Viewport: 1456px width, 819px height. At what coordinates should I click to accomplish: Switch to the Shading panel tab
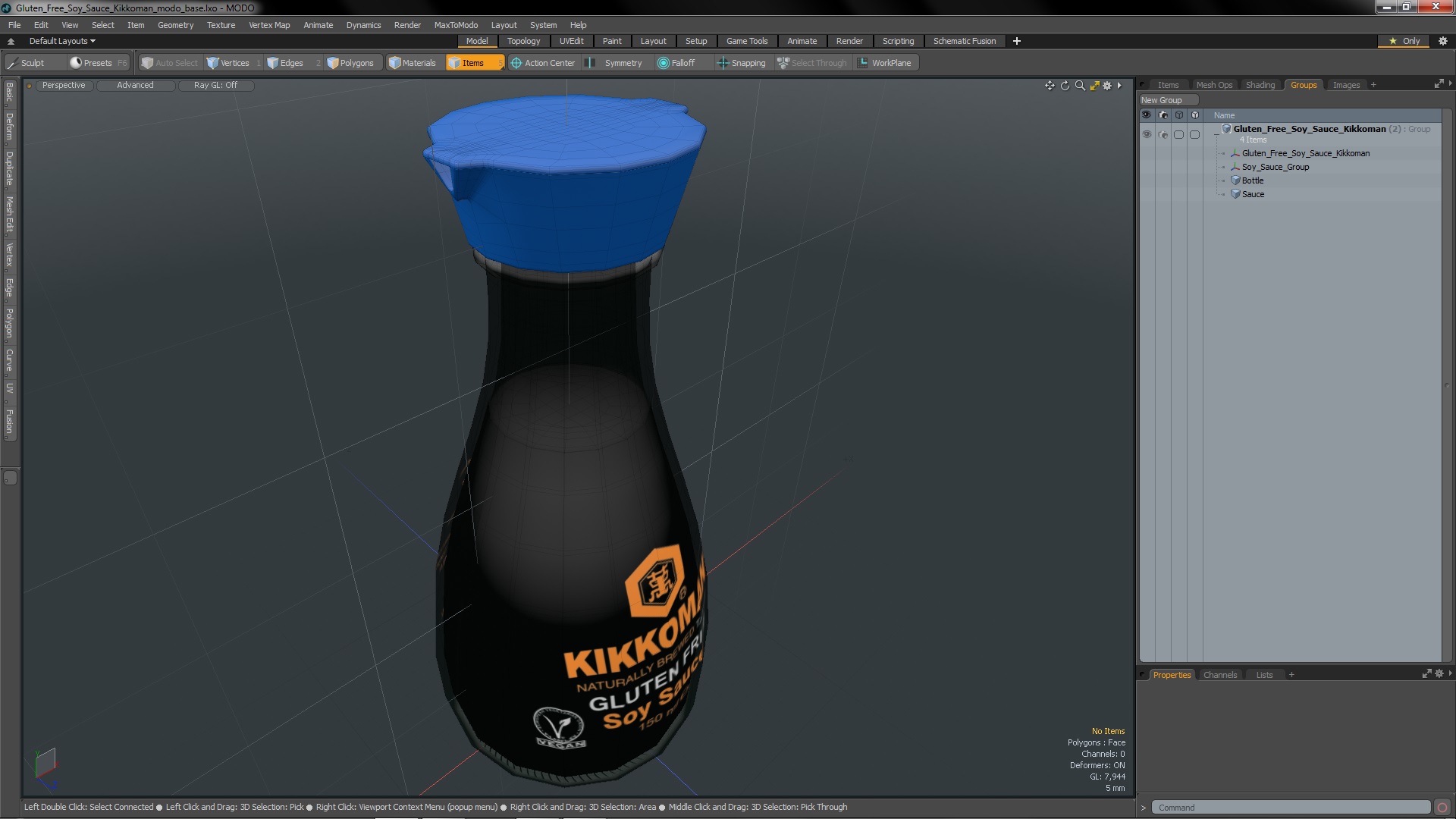1260,85
